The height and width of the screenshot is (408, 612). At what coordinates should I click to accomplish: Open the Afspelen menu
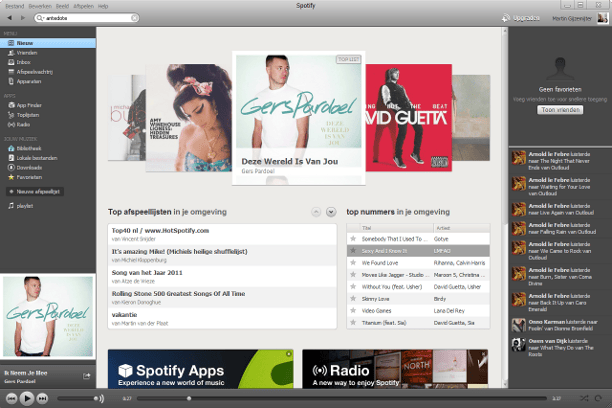[84, 6]
